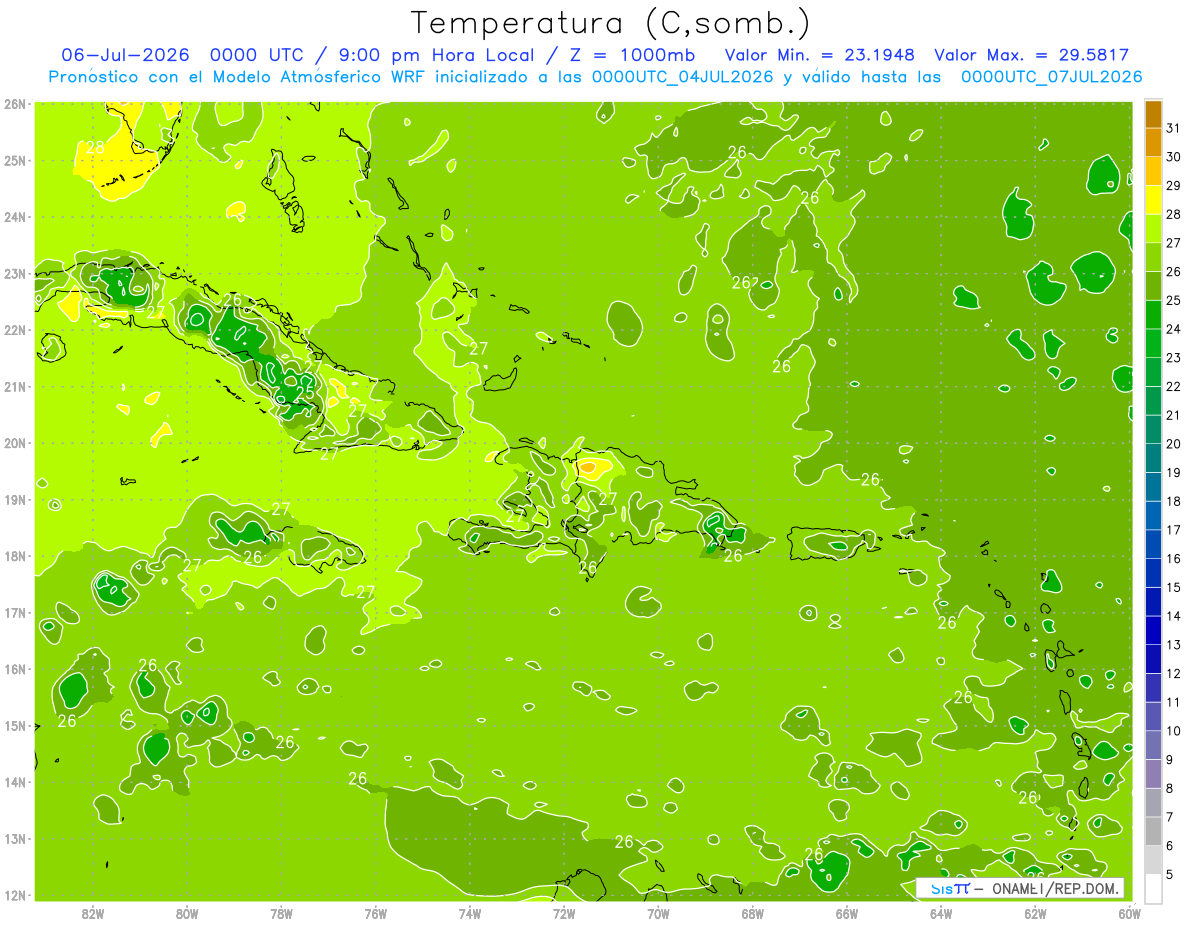
Task: Pick the lime color bar segment between 27 and 28
Action: click(x=1153, y=229)
